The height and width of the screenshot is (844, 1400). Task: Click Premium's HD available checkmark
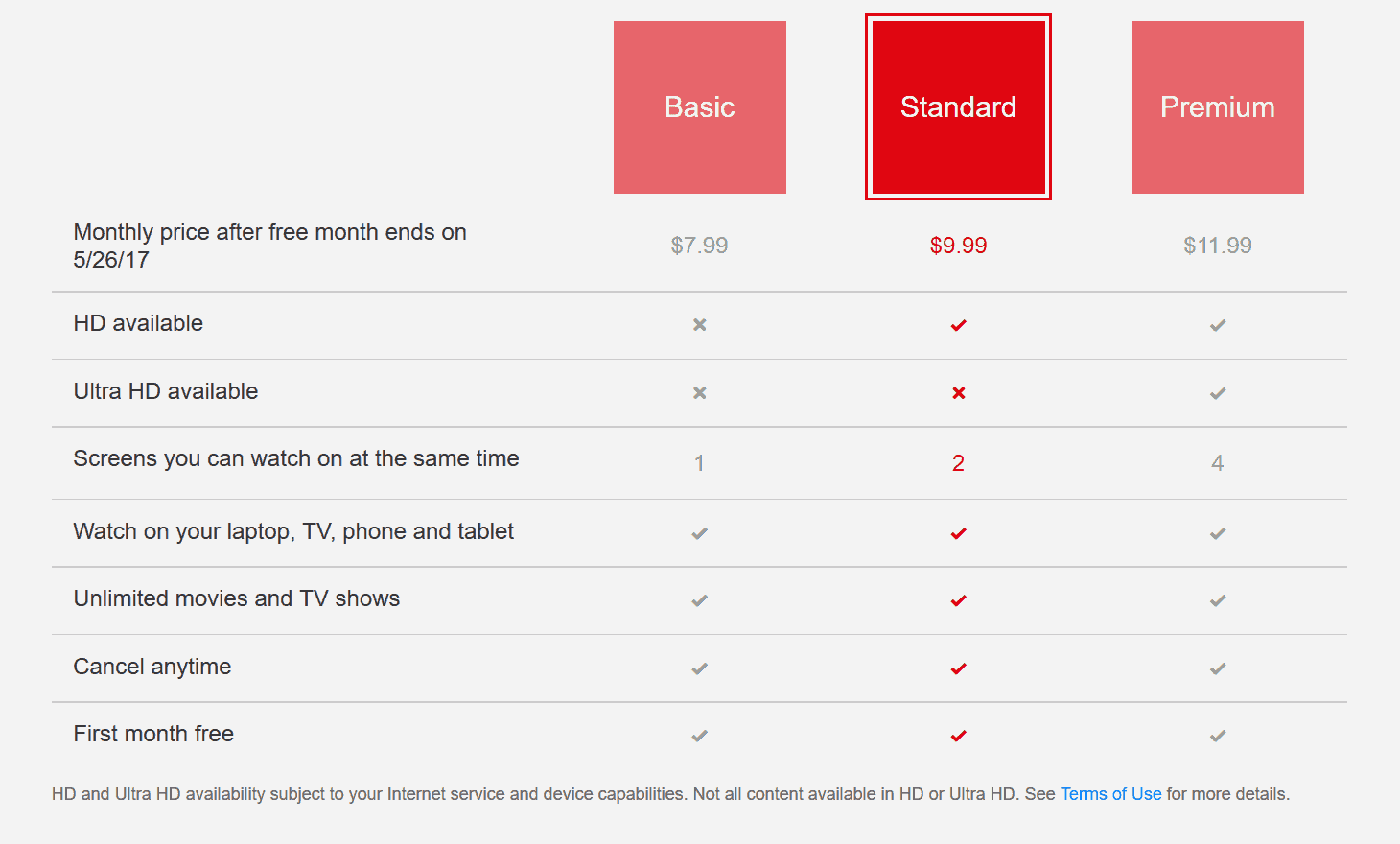(x=1218, y=325)
